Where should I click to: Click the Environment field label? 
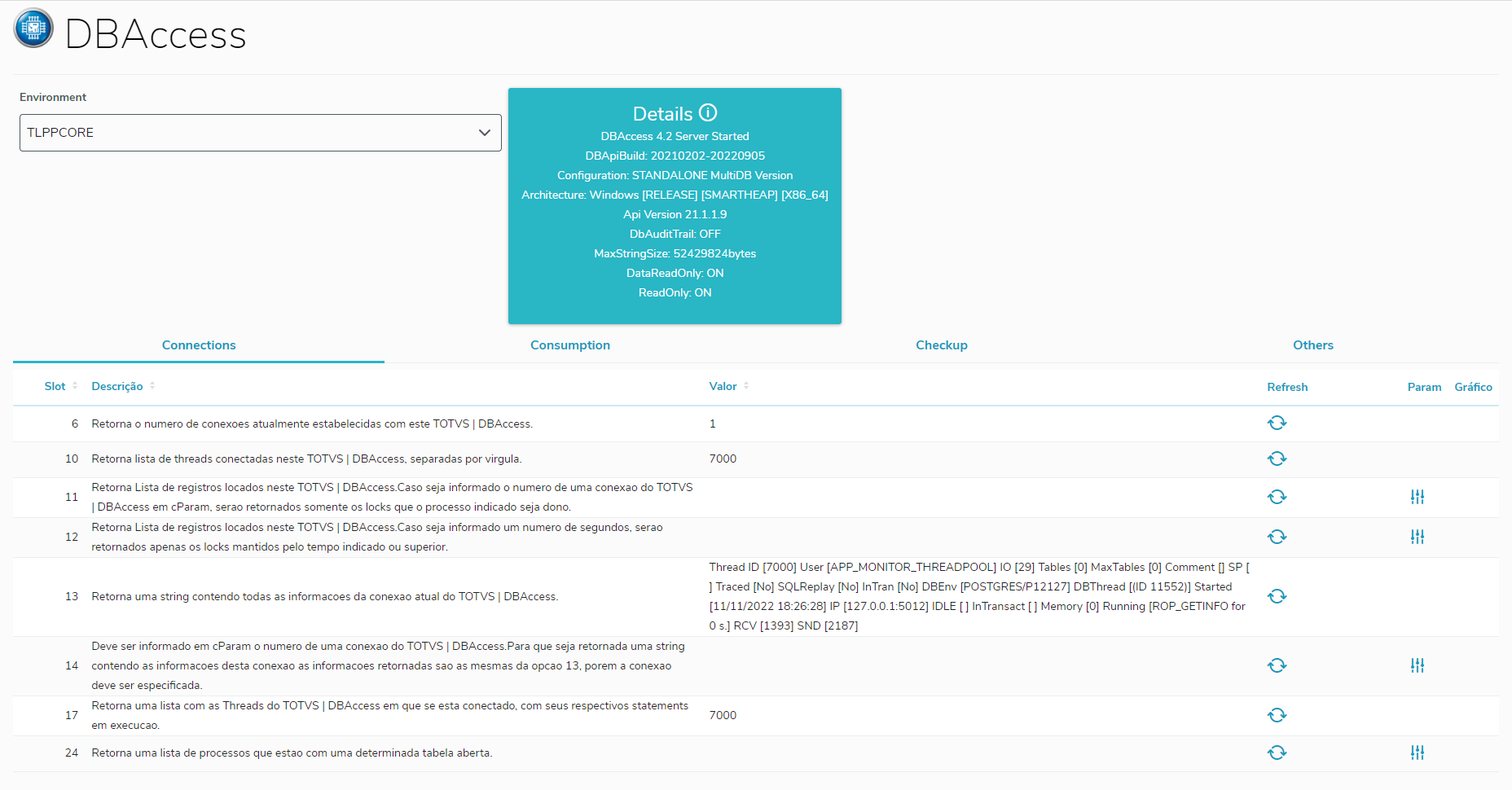coord(53,97)
